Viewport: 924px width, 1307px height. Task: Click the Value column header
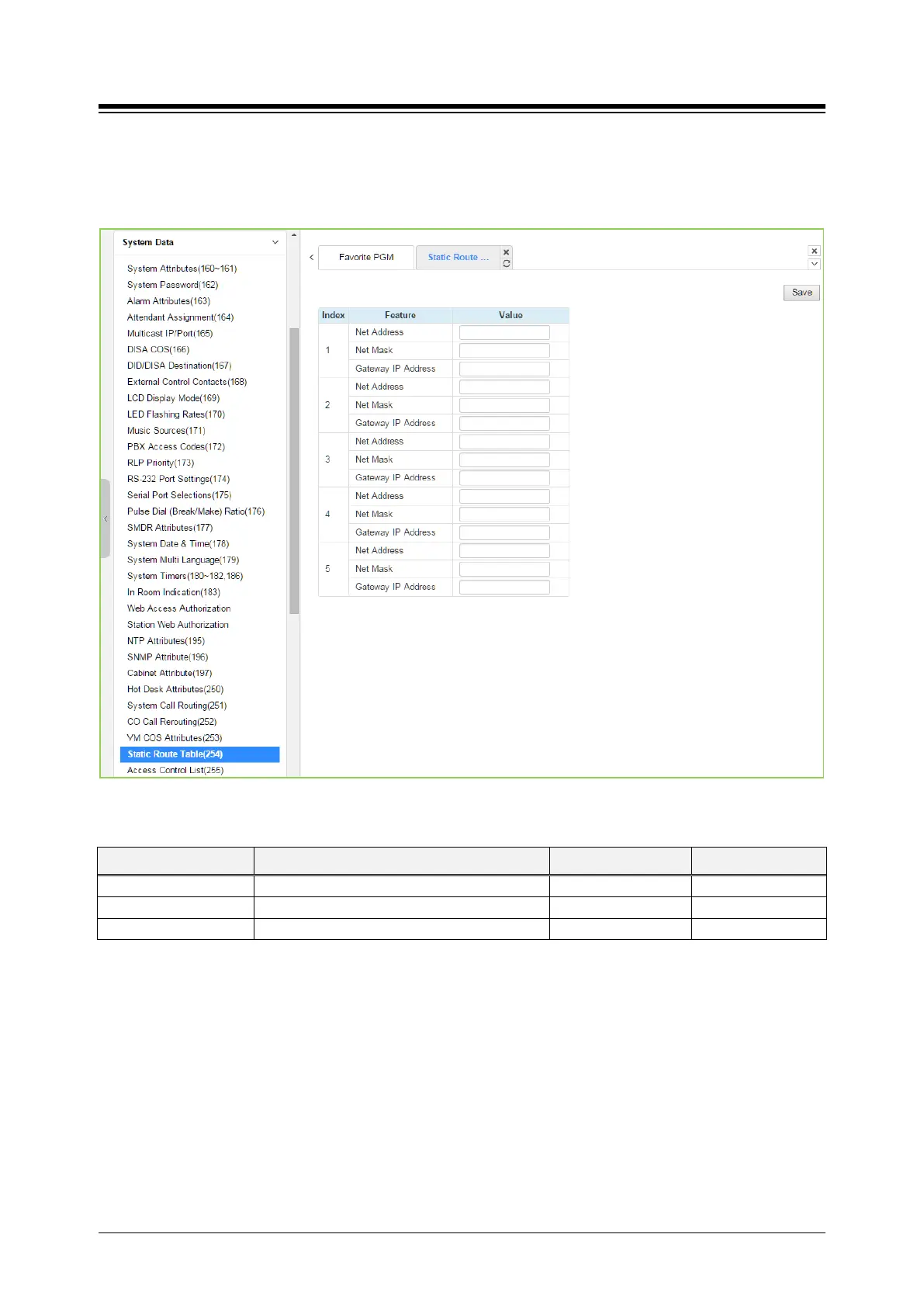510,315
